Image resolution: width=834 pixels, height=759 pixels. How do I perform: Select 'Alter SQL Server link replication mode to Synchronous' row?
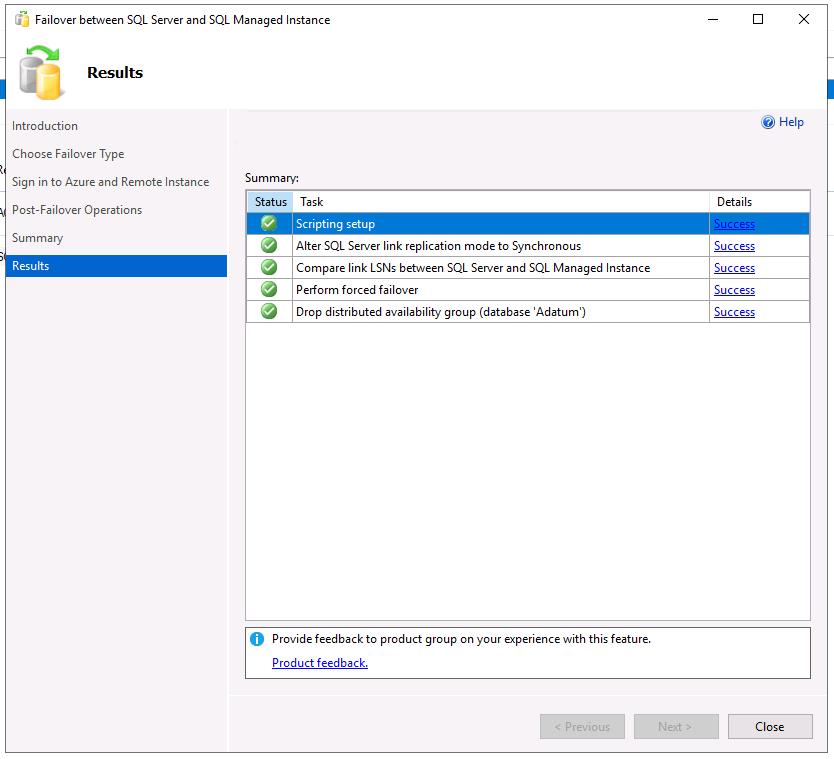click(528, 245)
